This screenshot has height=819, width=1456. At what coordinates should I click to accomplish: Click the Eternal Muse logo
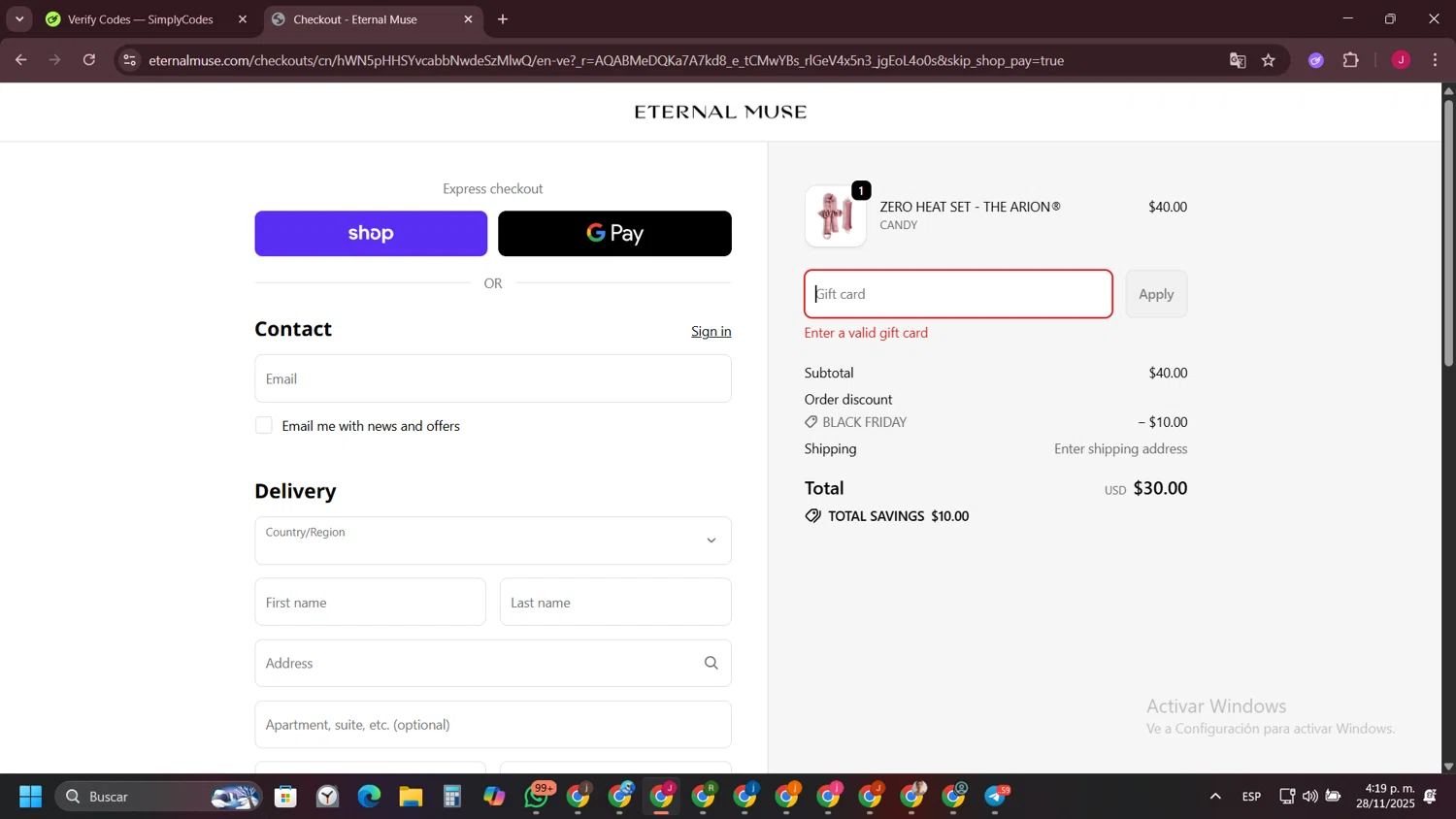pyautogui.click(x=720, y=112)
